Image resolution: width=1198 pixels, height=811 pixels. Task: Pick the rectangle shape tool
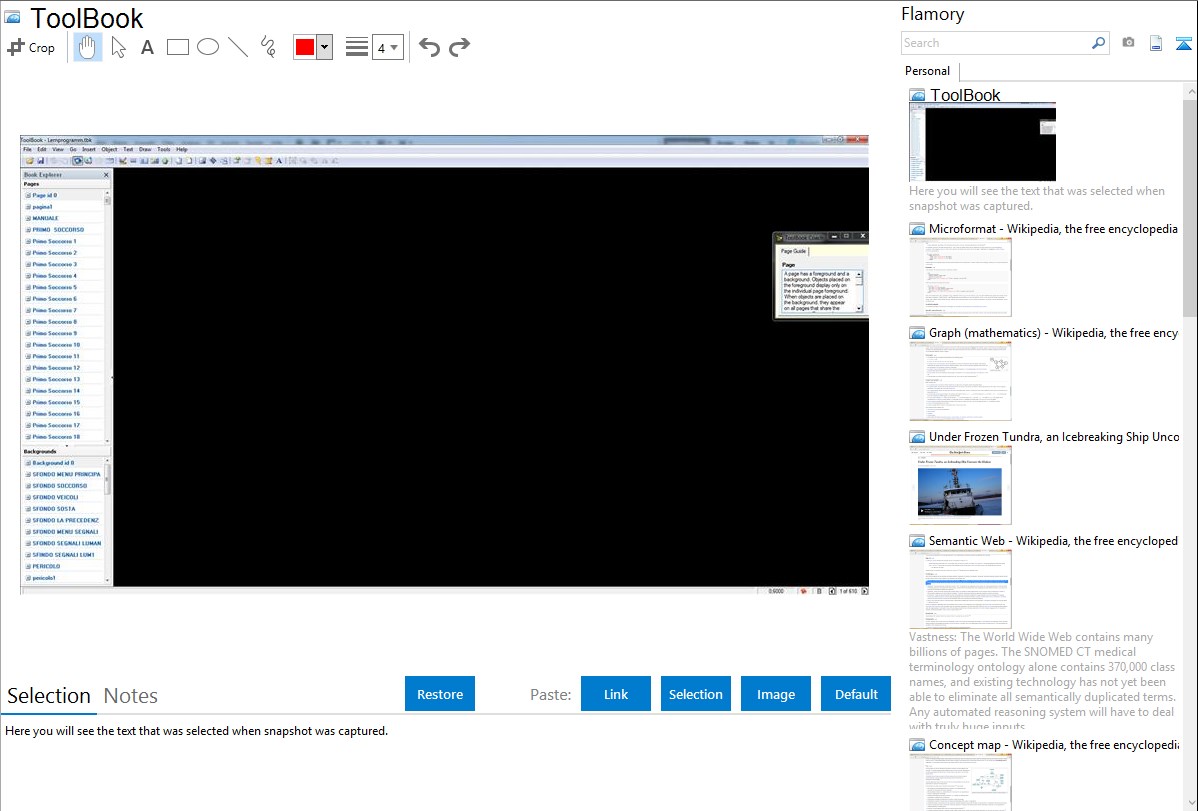point(178,47)
